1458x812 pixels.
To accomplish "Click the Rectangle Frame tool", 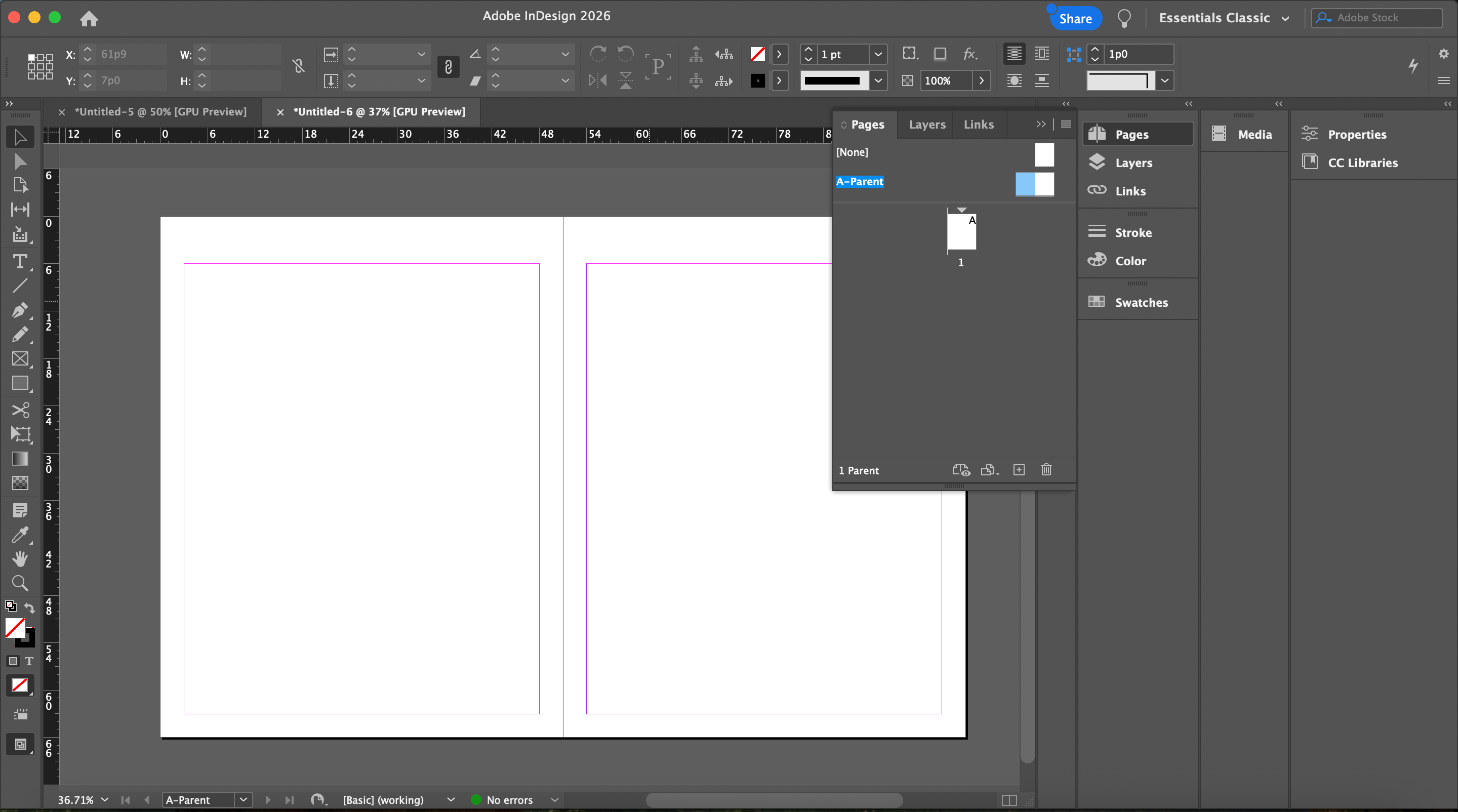I will 20,359.
